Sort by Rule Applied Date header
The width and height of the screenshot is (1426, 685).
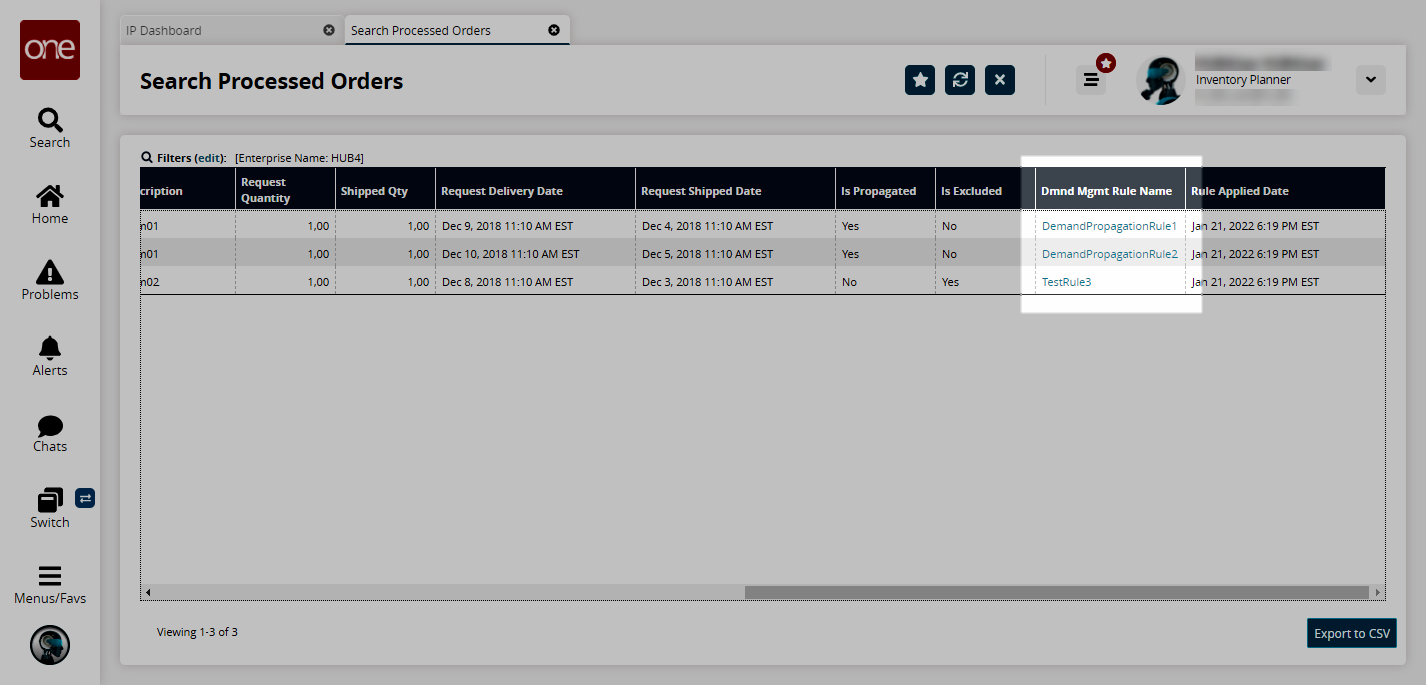click(1285, 190)
